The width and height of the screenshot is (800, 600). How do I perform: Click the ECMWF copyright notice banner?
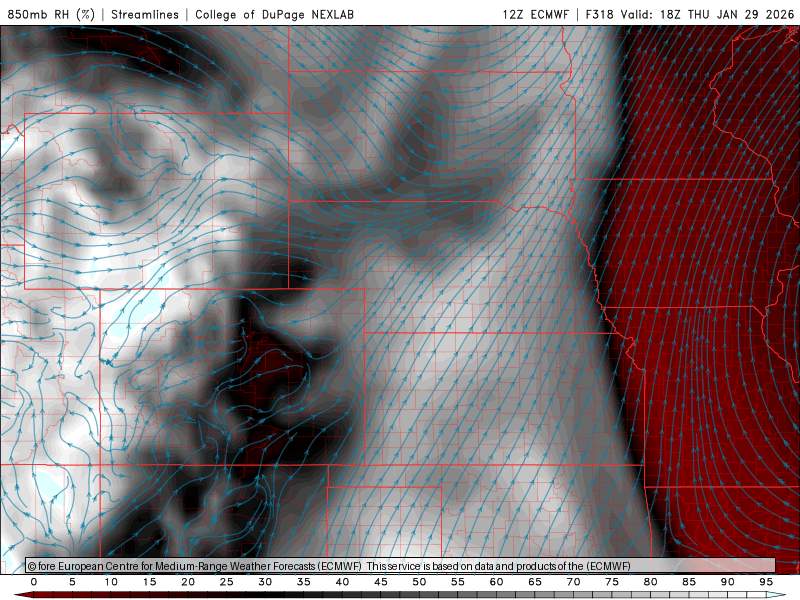(x=401, y=566)
